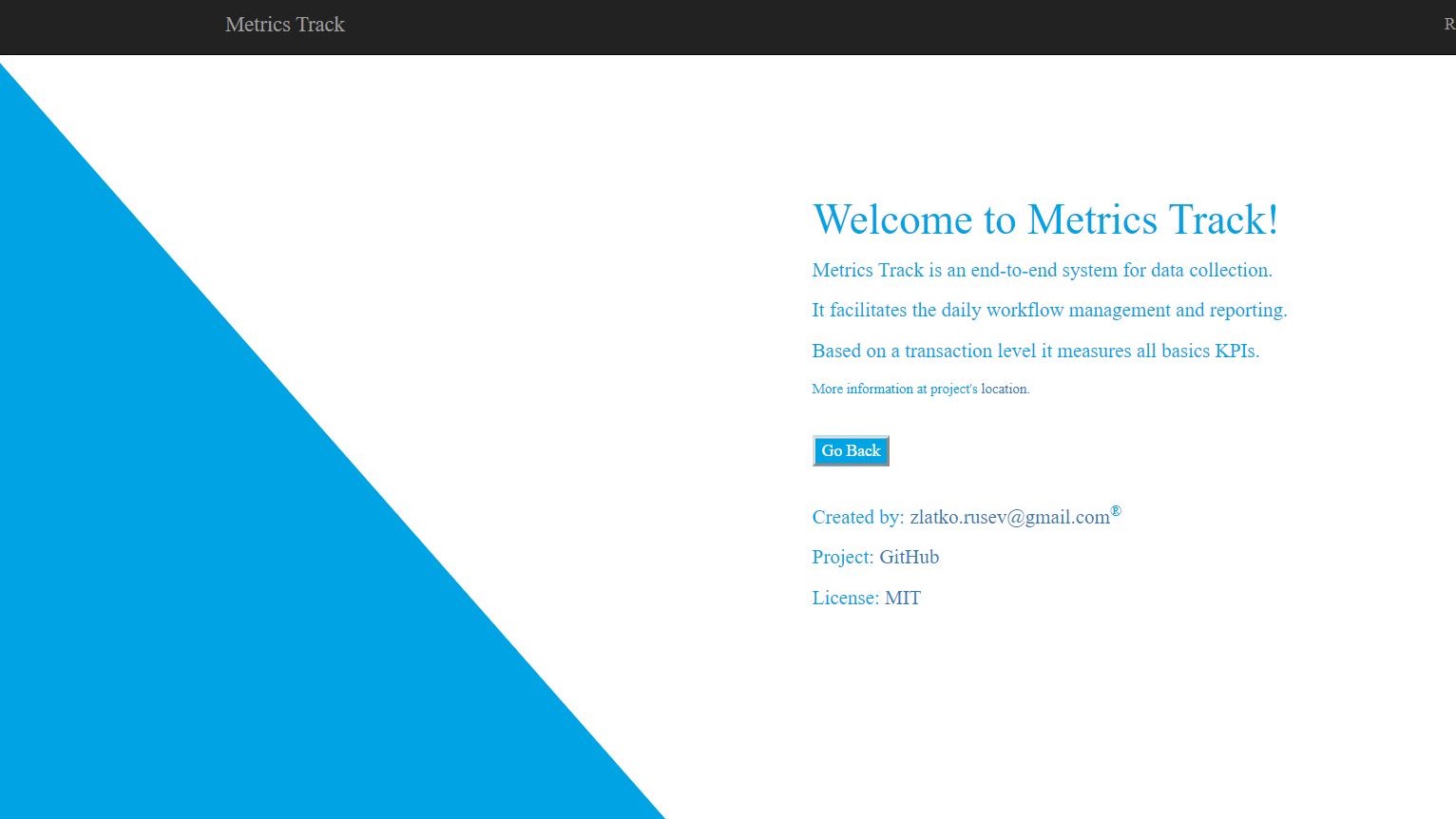Screen dimensions: 1456x819
Task: Click the License: label
Action: coord(846,598)
